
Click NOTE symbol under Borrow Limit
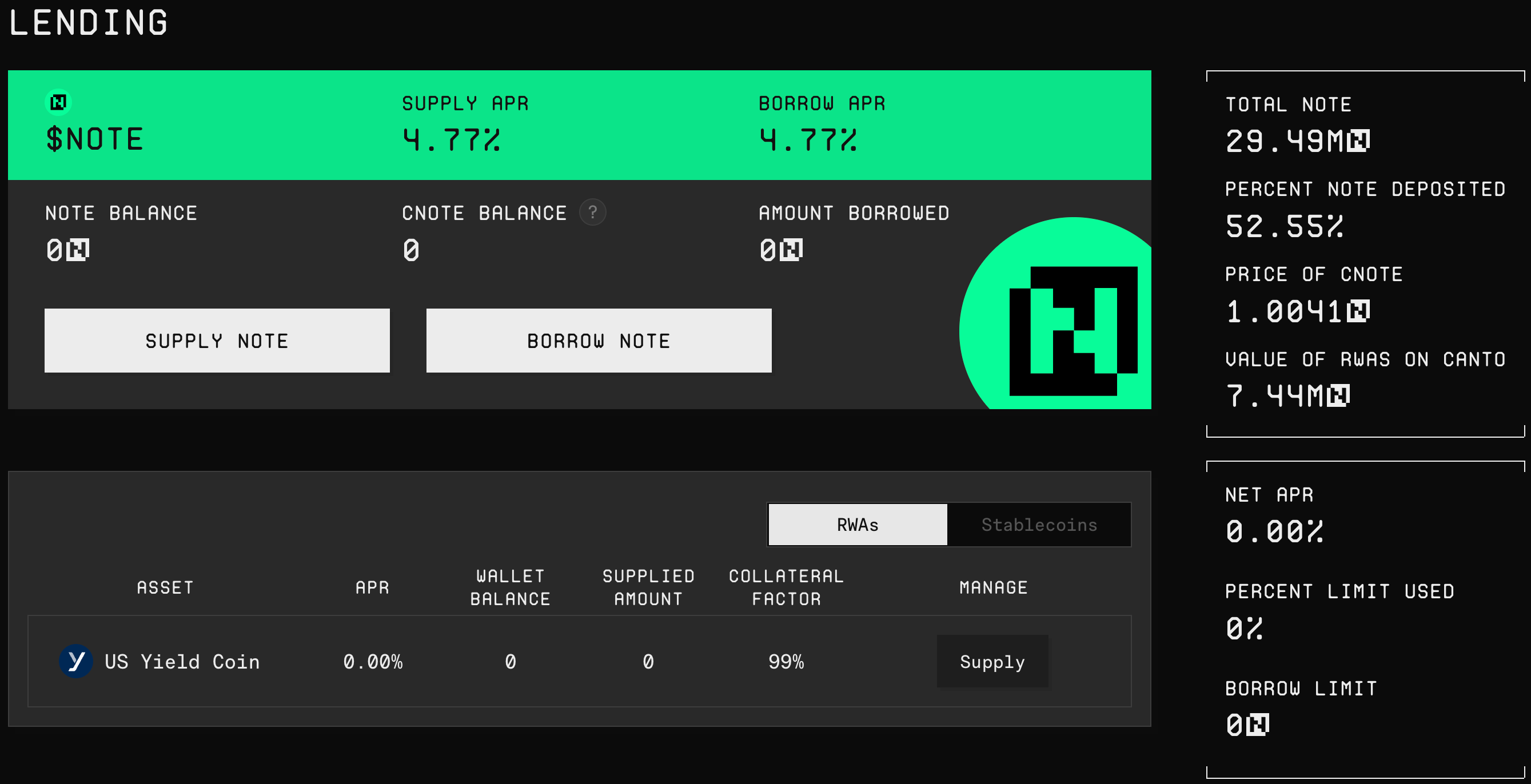[1258, 725]
